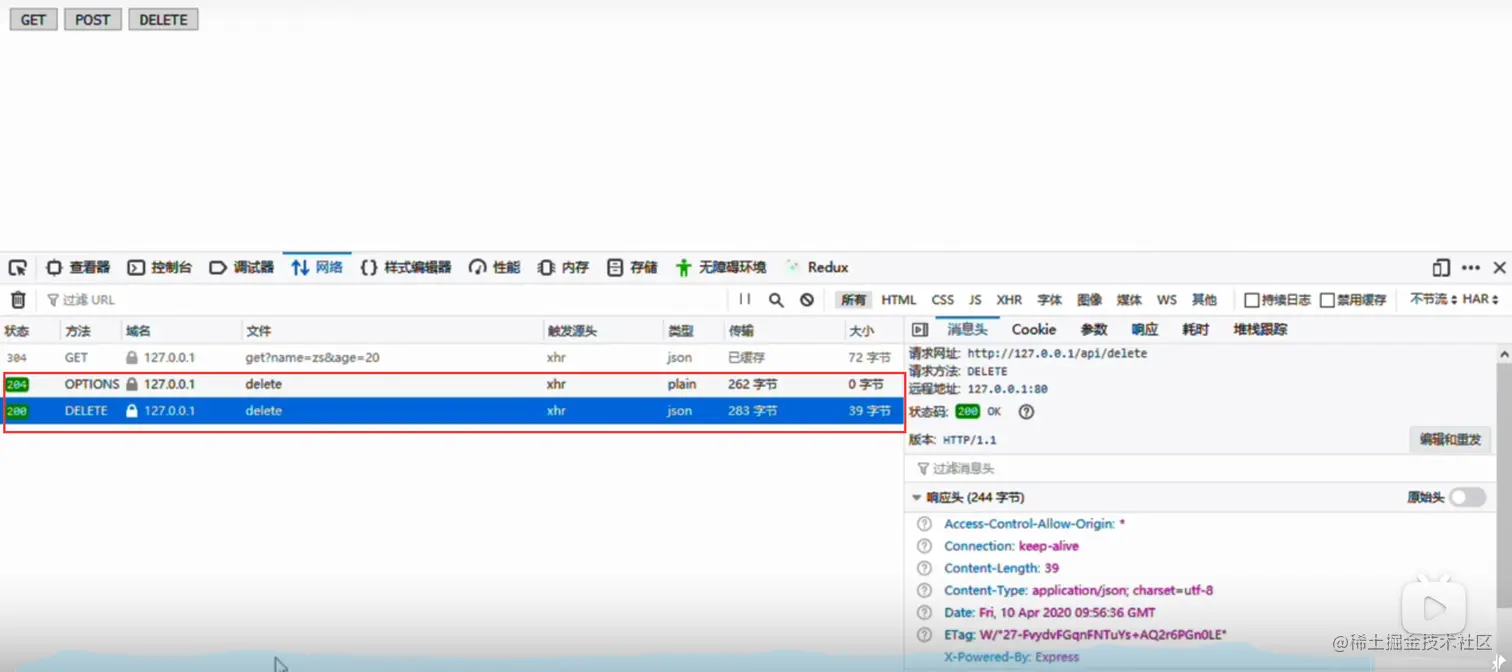Select the GET get?name=zs&age=20 request row

pyautogui.click(x=452, y=357)
